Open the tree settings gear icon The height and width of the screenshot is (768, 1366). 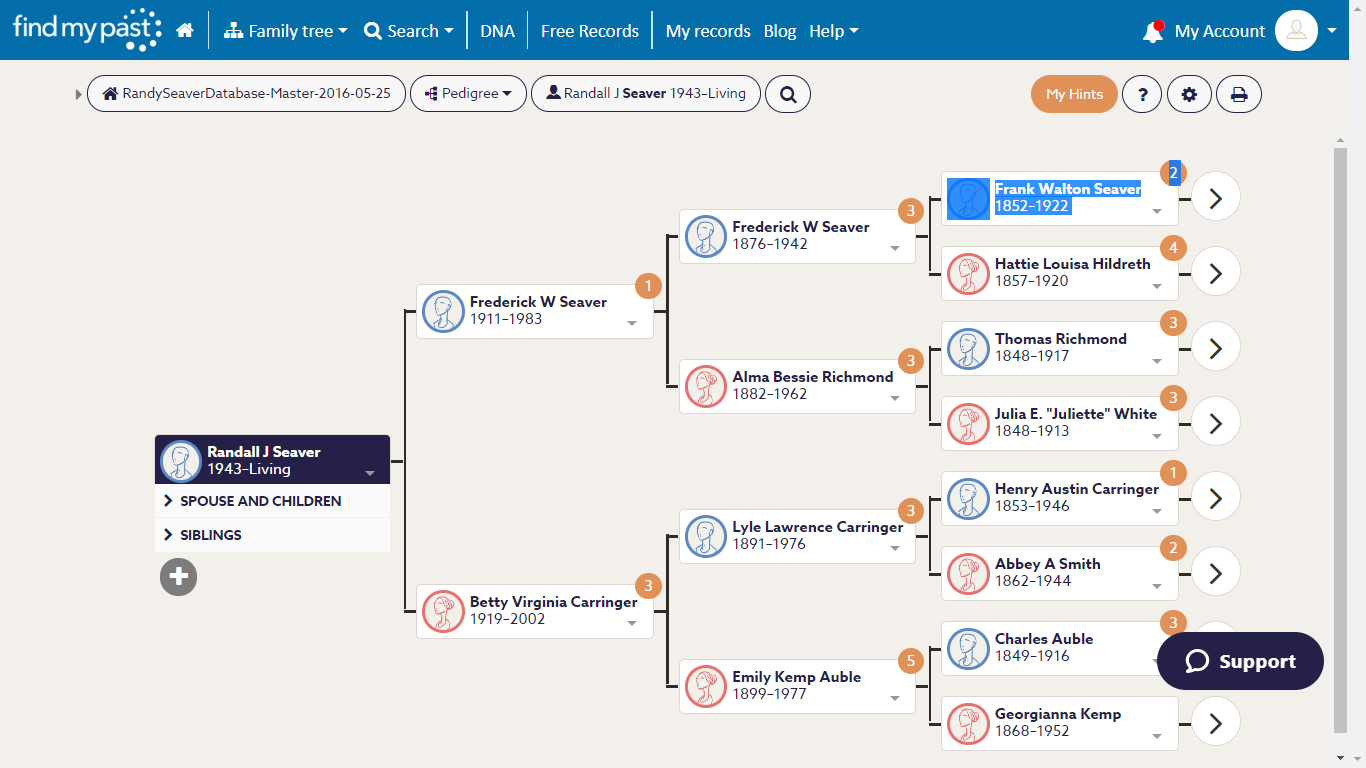coord(1189,93)
